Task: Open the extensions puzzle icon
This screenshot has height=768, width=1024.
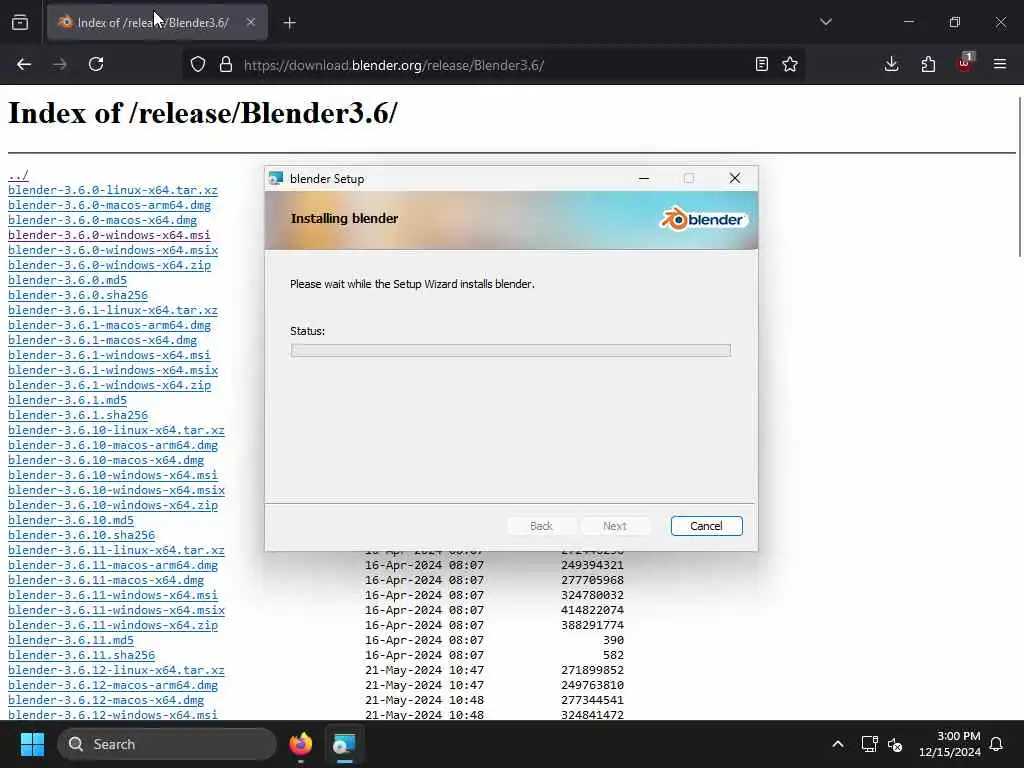Action: [928, 64]
